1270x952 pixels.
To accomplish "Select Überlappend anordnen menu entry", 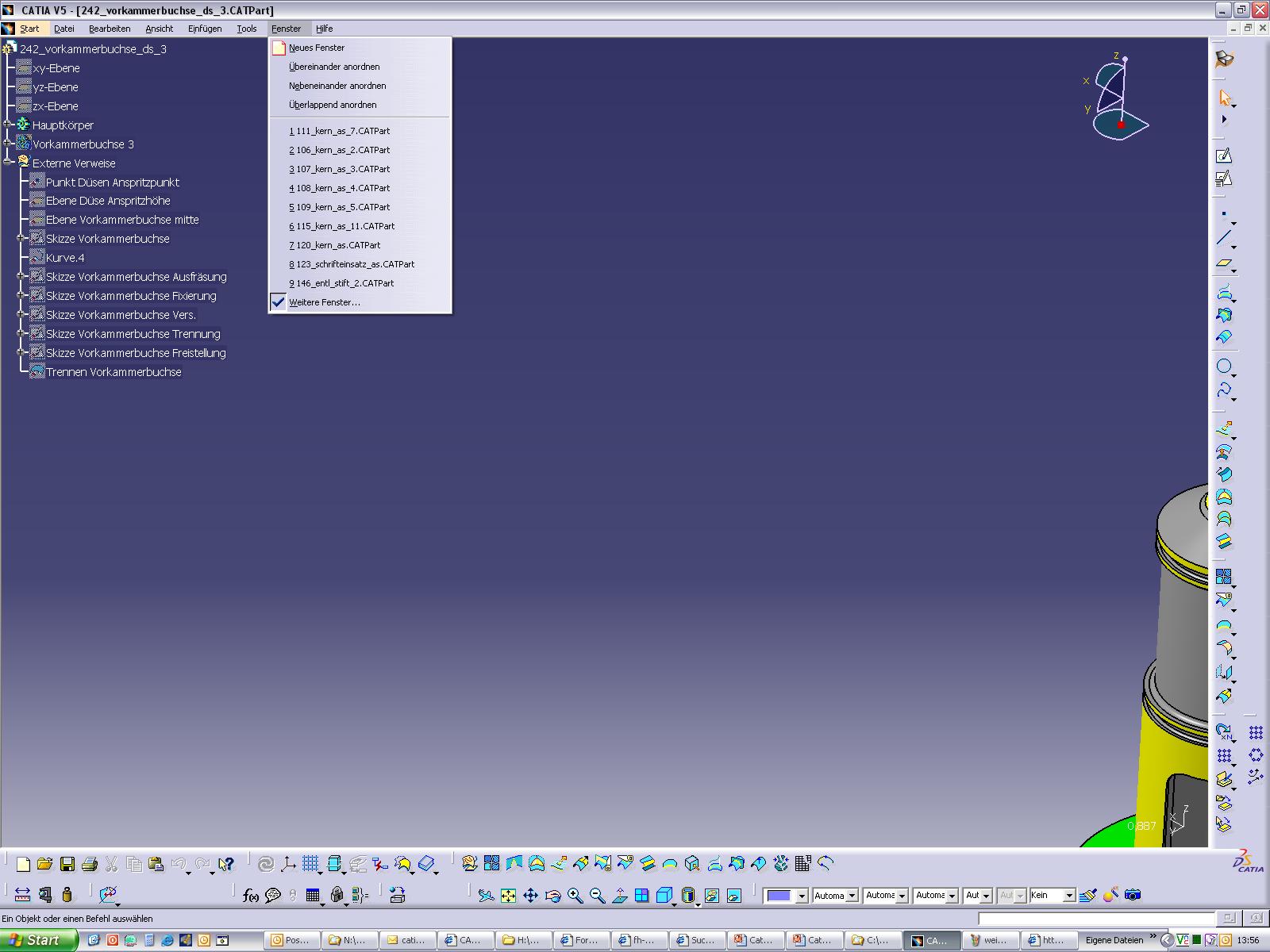I will coord(360,105).
